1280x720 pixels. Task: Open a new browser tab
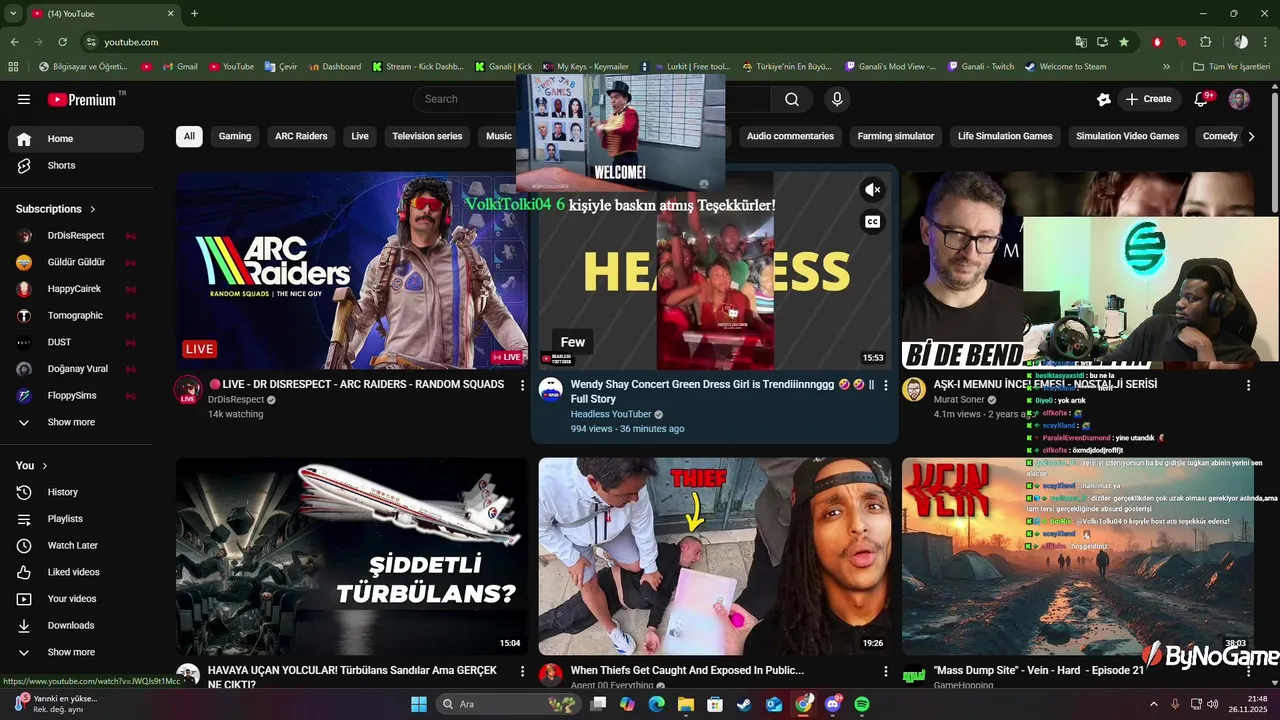tap(194, 14)
